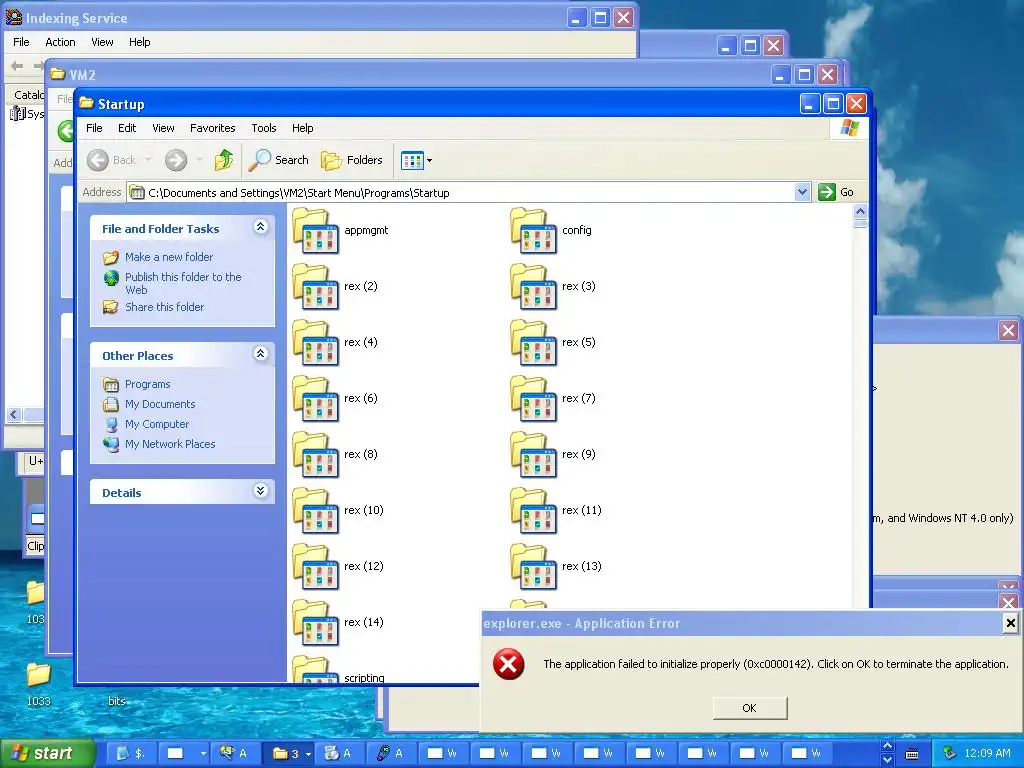This screenshot has width=1024, height=768.
Task: Select the rex (10) folder icon
Action: 315,511
